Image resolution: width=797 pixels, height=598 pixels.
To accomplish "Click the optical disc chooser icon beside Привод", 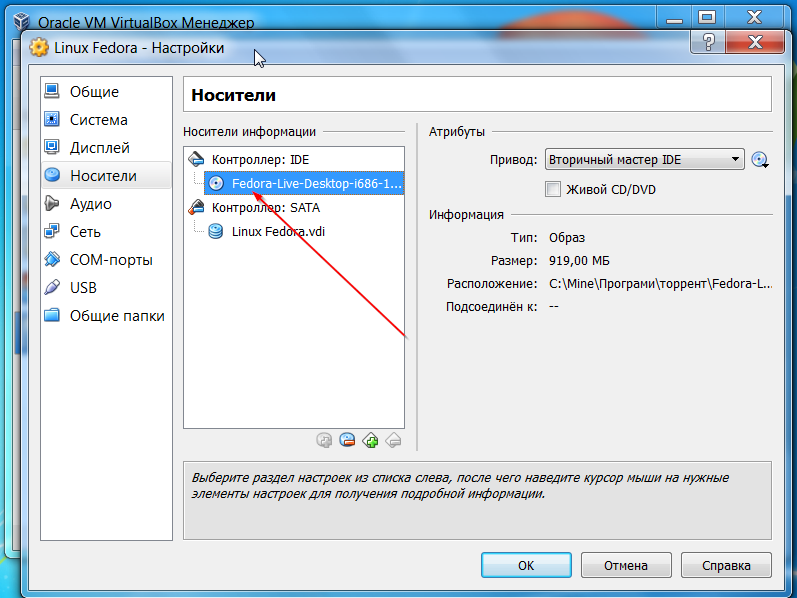I will [x=760, y=160].
